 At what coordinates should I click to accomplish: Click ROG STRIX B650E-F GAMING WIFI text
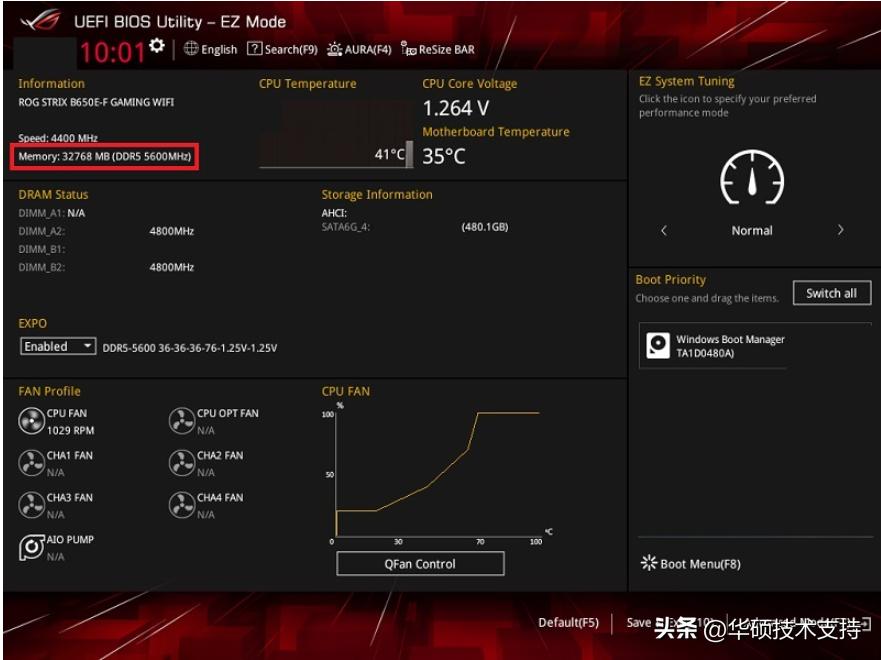tap(96, 102)
